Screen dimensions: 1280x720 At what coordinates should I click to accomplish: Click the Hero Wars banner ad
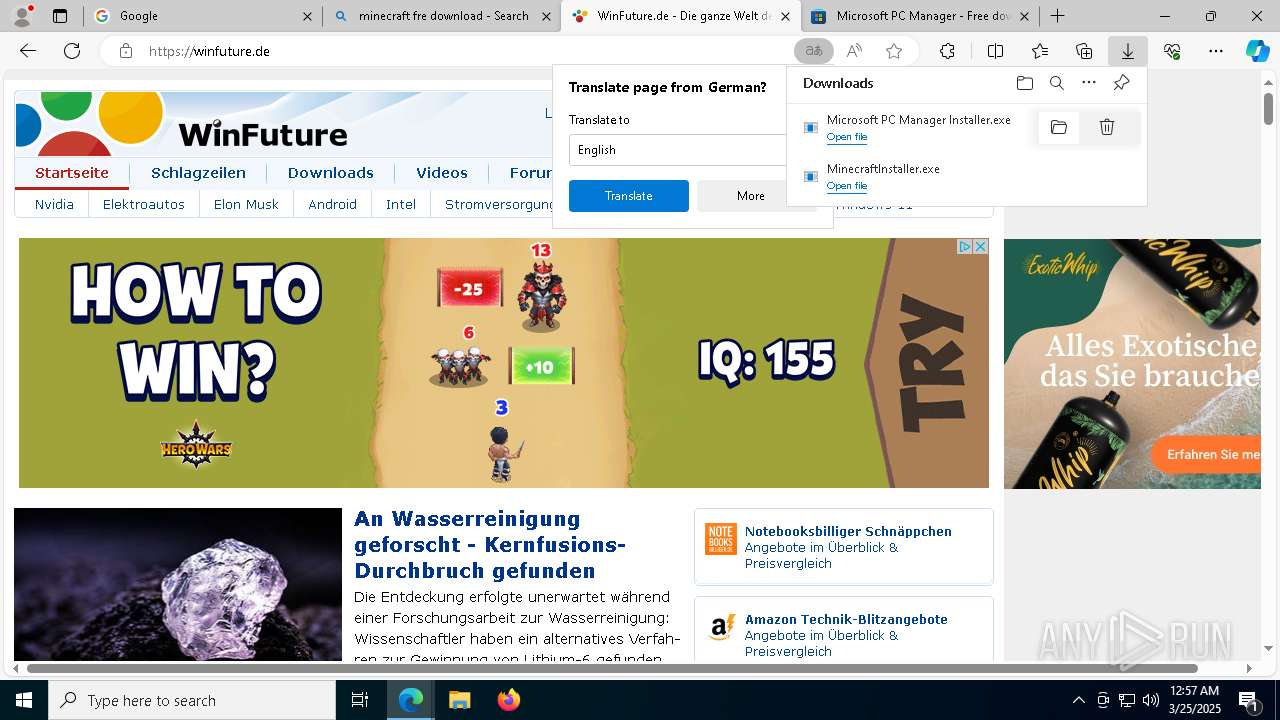click(504, 363)
